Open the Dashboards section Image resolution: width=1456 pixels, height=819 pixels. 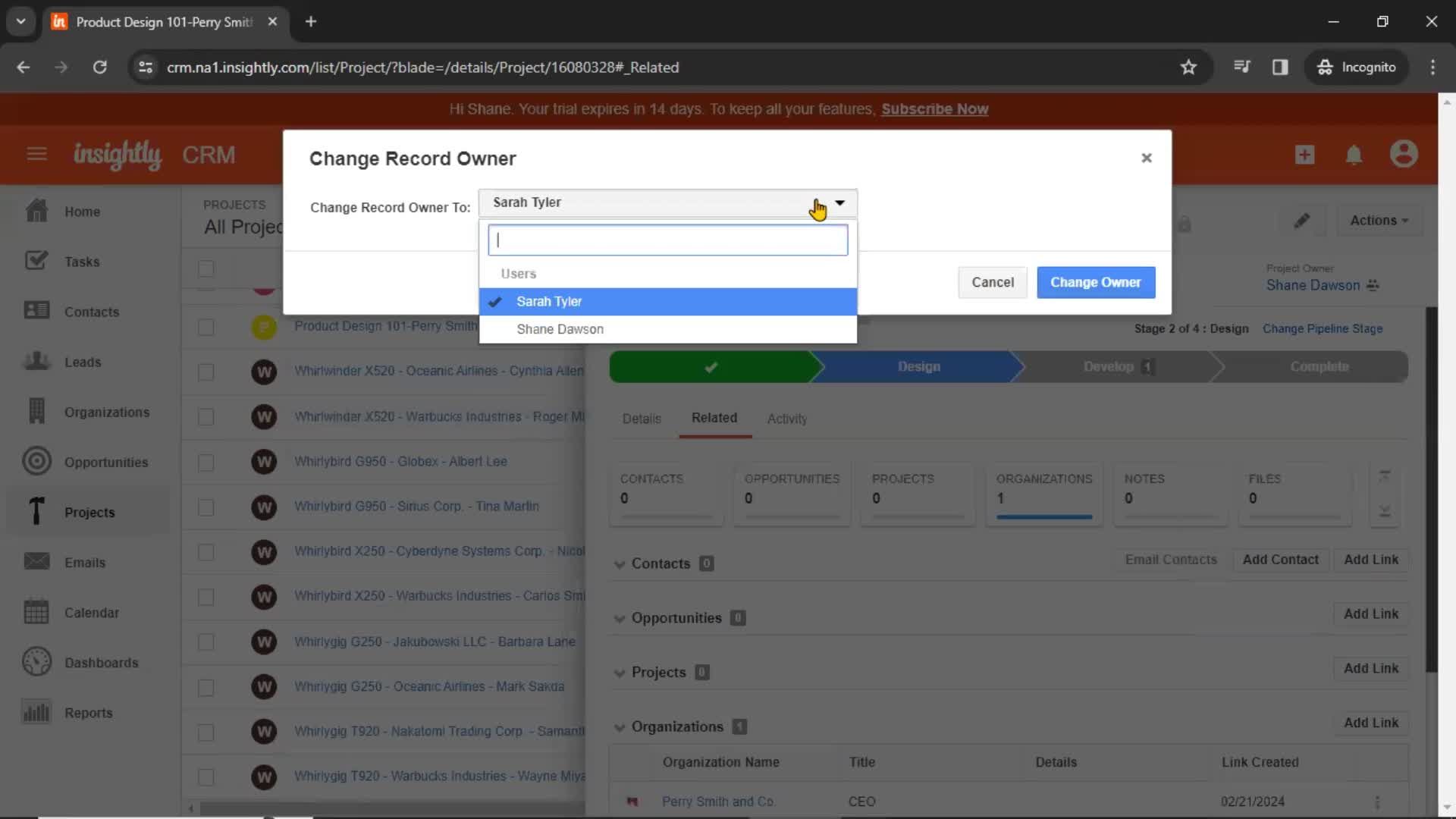point(101,662)
